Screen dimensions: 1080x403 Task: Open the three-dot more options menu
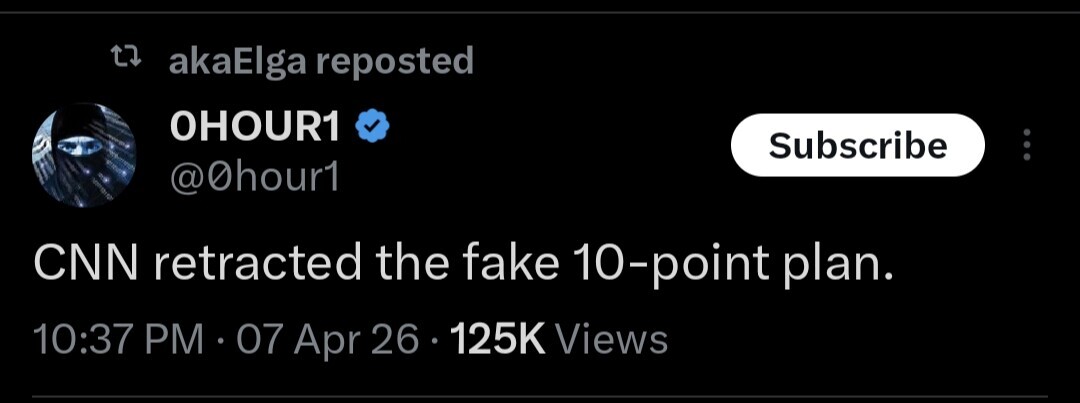click(x=1027, y=146)
